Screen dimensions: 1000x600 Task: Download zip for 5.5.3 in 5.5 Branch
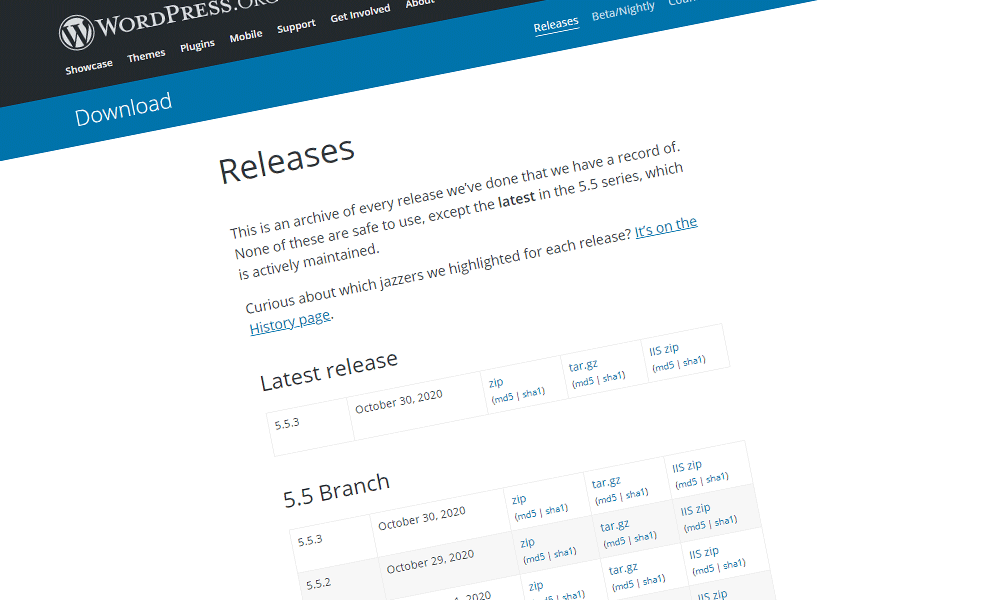(x=519, y=499)
